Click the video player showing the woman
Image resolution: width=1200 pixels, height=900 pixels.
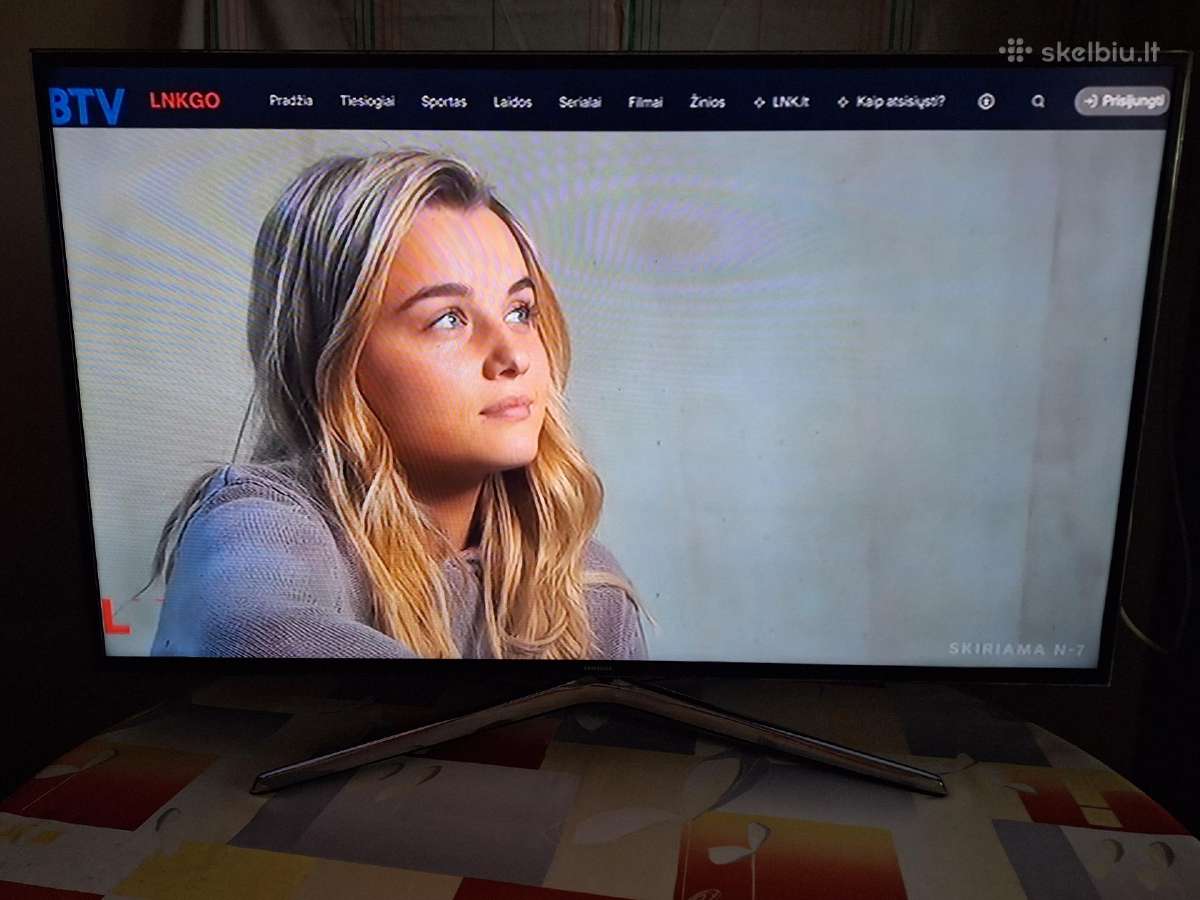609,395
